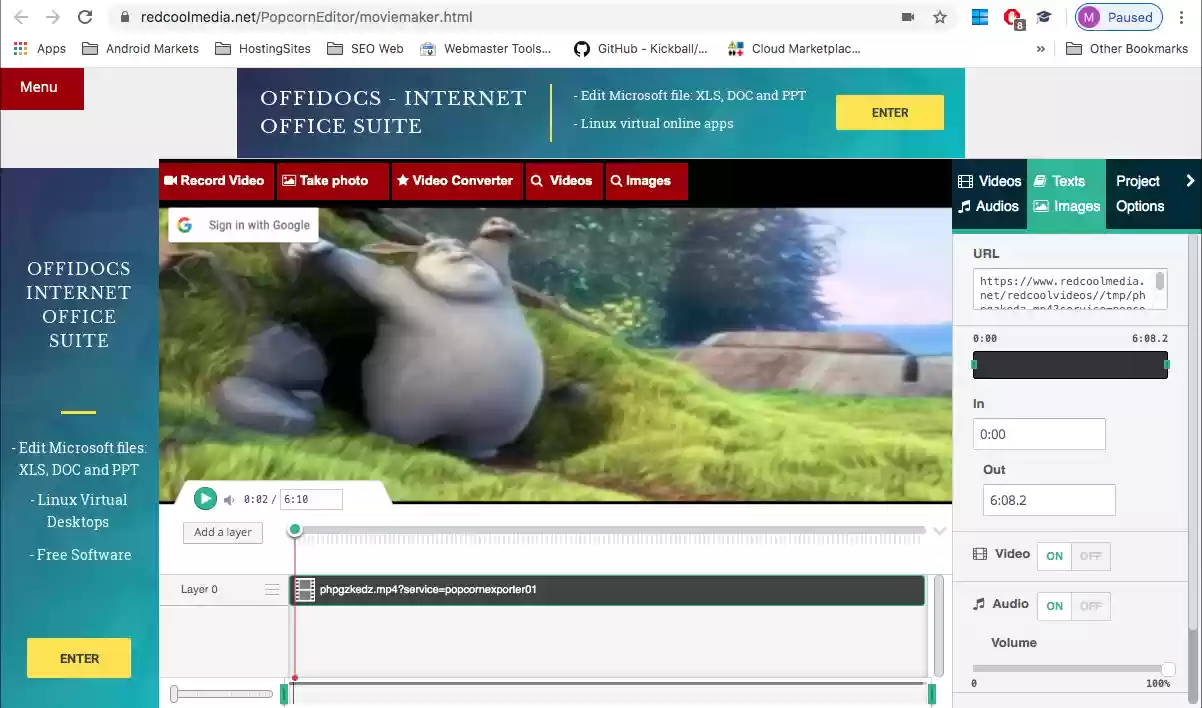Open Video Converter star button
The image size is (1202, 708).
(456, 181)
